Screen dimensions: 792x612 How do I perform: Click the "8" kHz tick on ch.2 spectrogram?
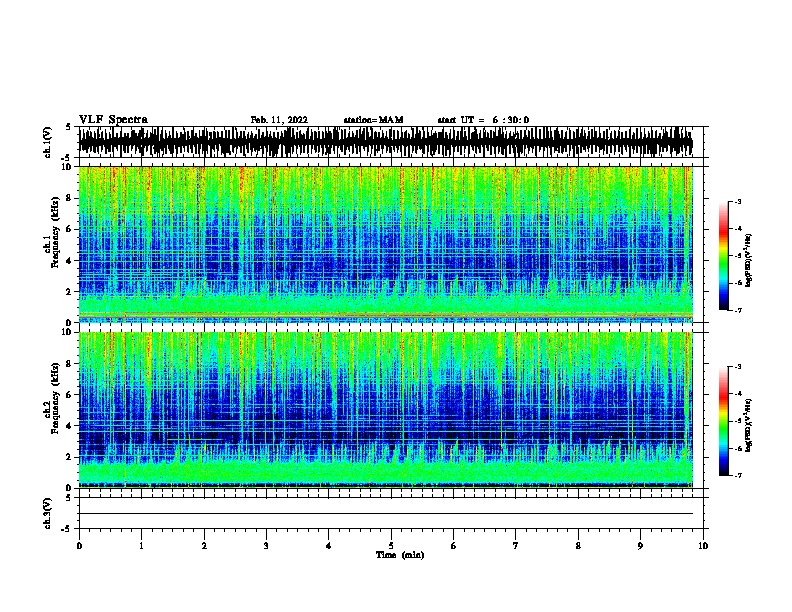coord(69,364)
